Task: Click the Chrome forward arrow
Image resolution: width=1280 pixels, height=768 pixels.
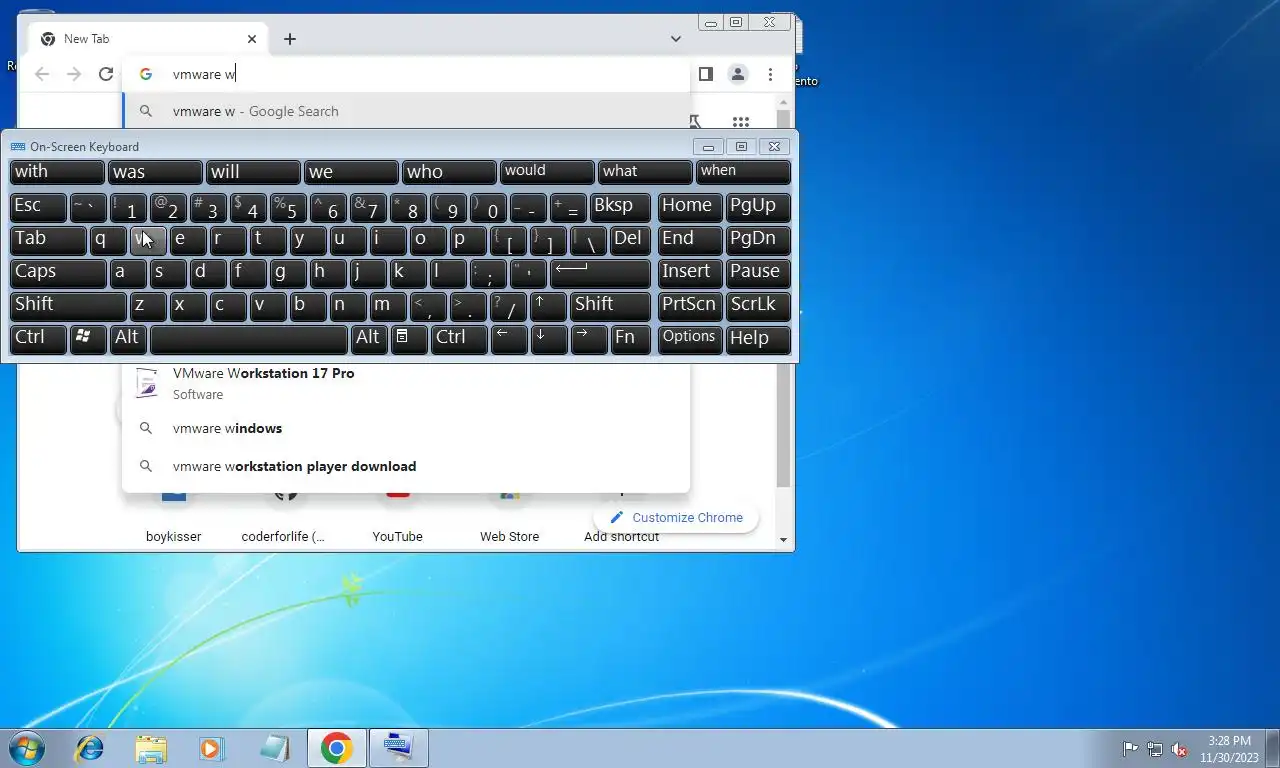Action: (74, 74)
